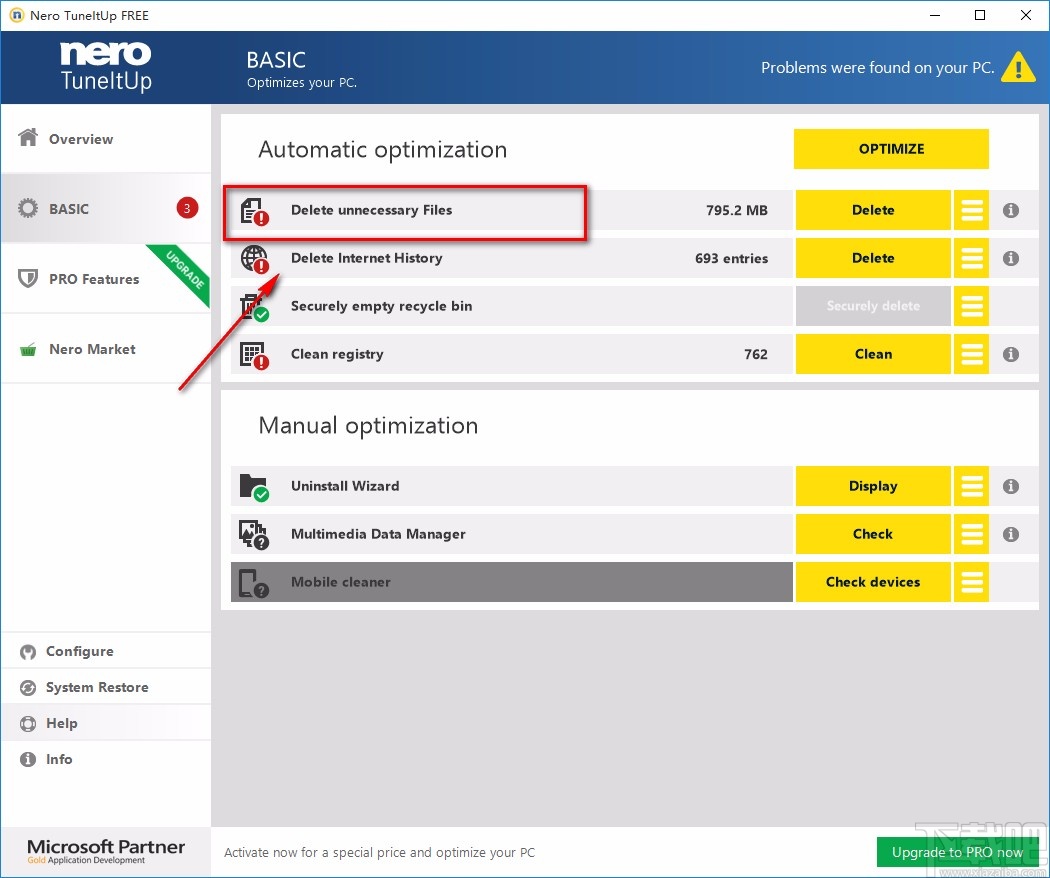Click the Multimedia Data Manager icon
The height and width of the screenshot is (878, 1050).
coord(254,535)
